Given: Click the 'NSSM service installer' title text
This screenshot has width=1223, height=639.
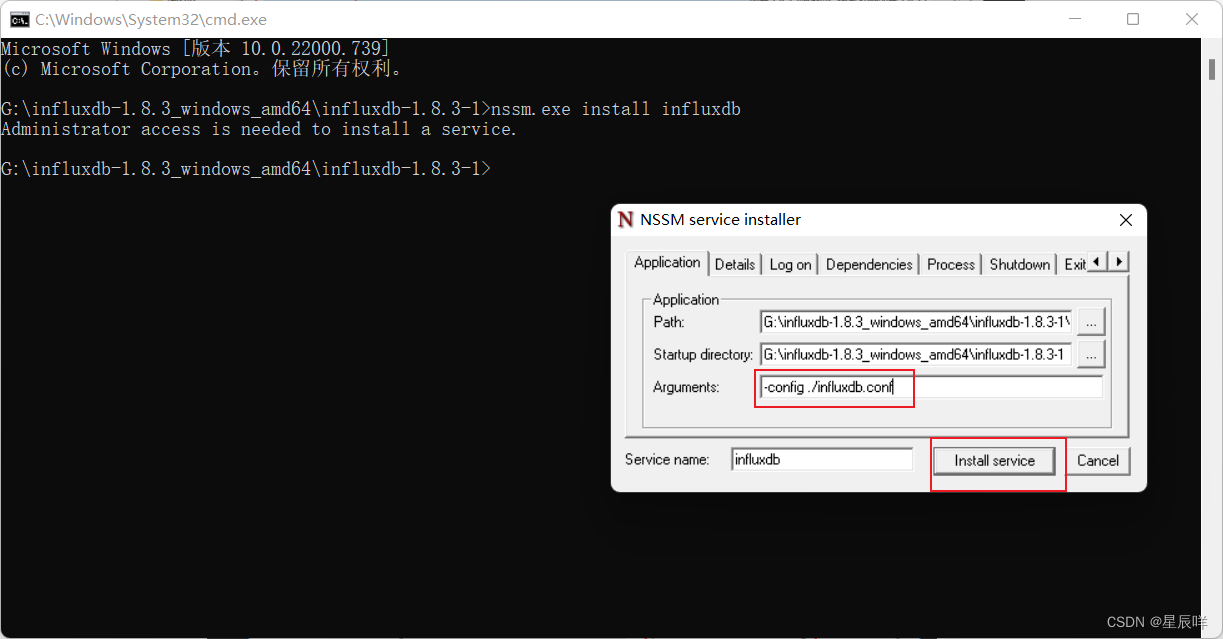Looking at the screenshot, I should click(x=721, y=220).
